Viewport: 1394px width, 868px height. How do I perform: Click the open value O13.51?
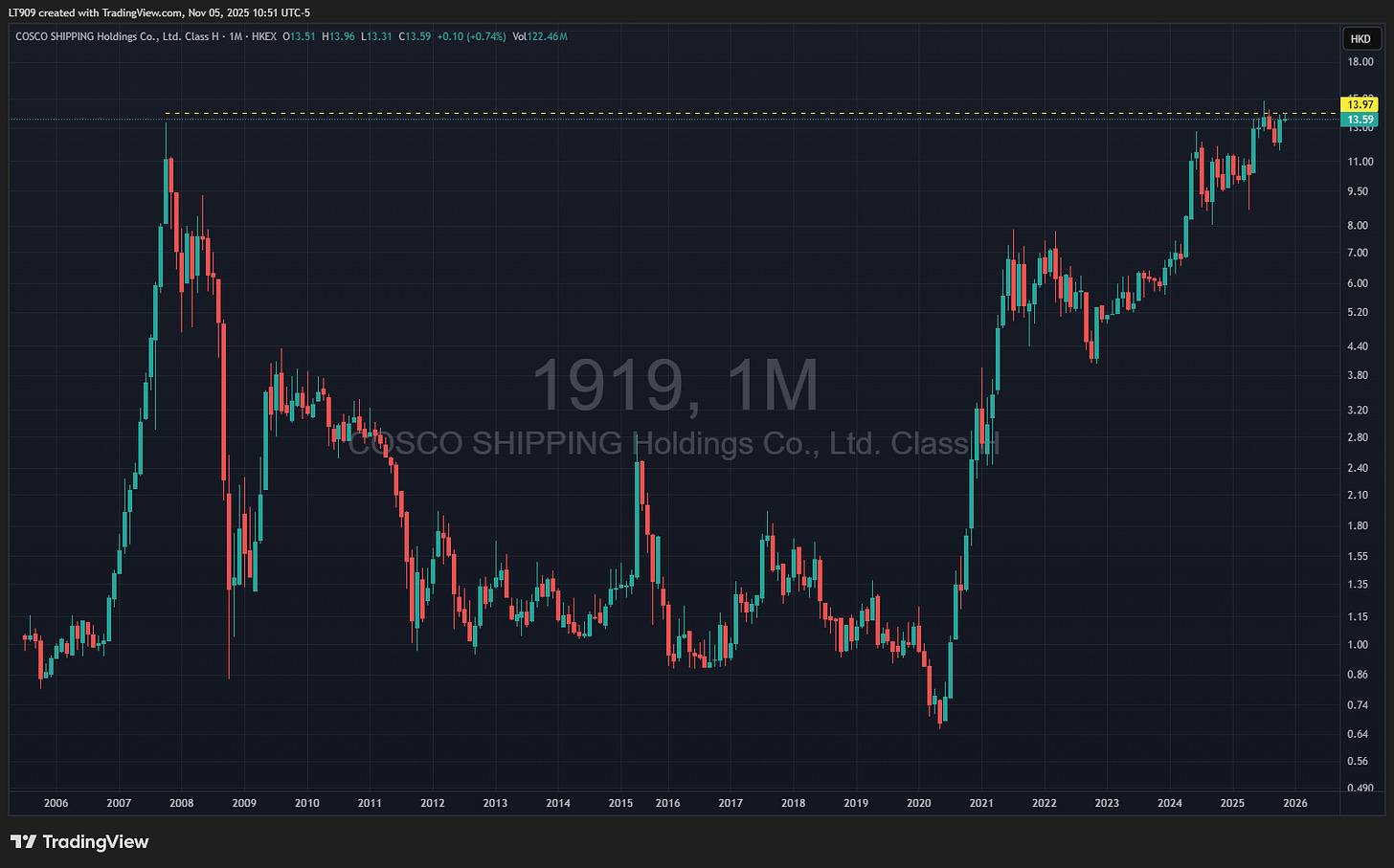(299, 36)
